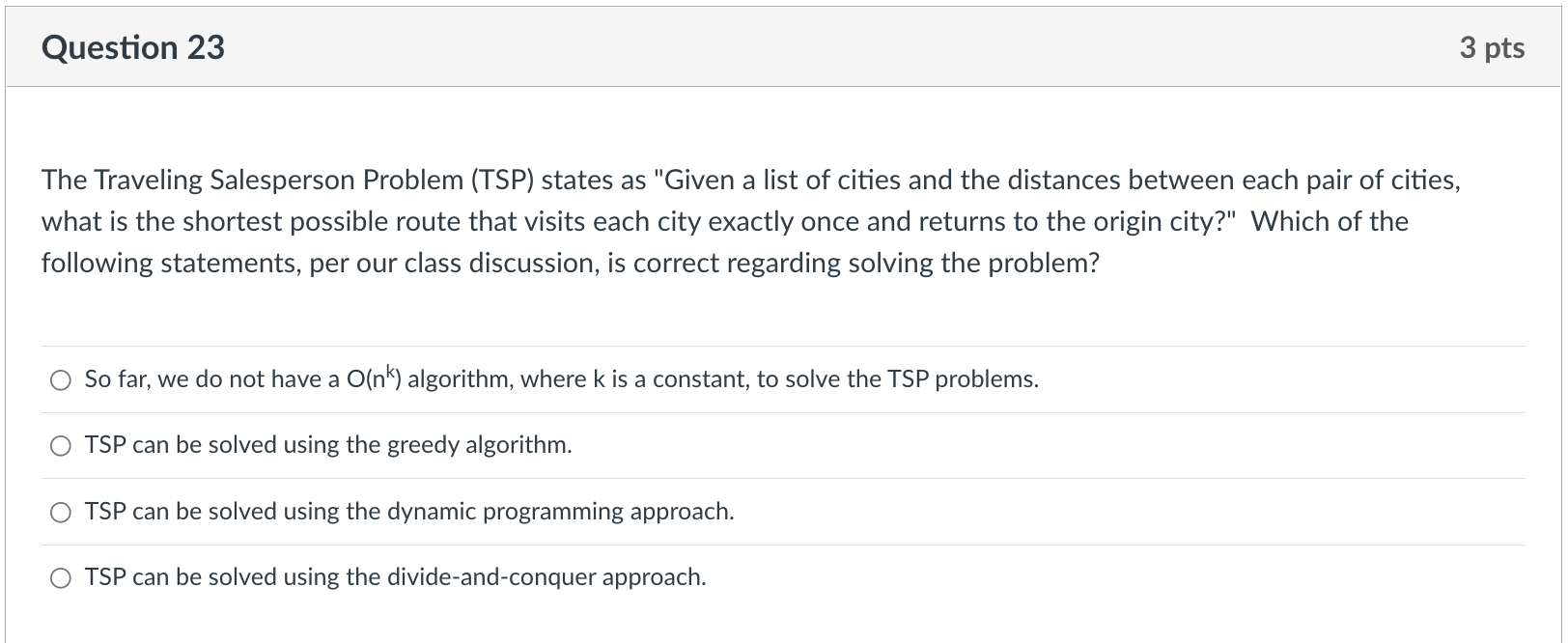Click the radio button beside the third answer
Image resolution: width=1568 pixels, height=643 pixels.
coord(61,513)
